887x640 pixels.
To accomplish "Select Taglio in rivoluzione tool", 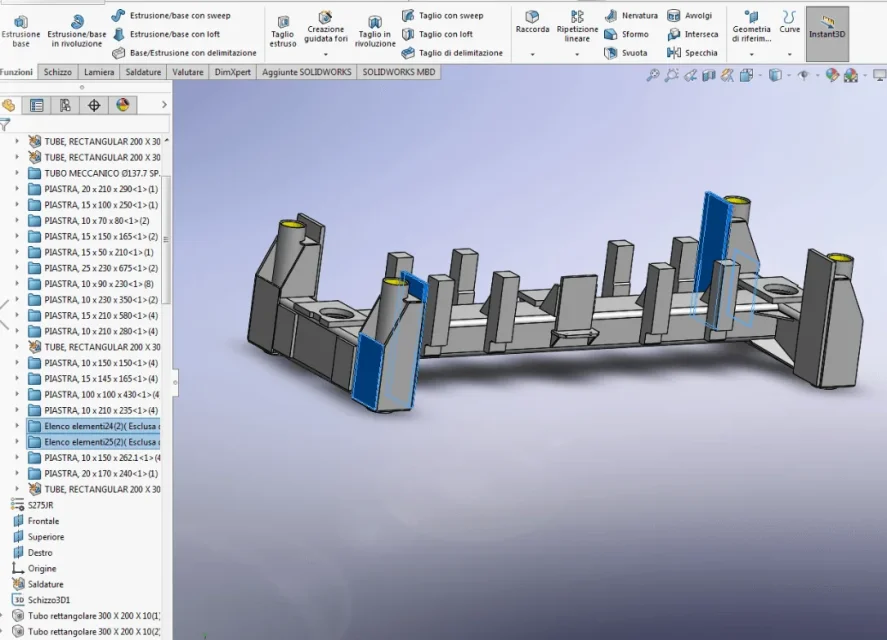I will [375, 32].
